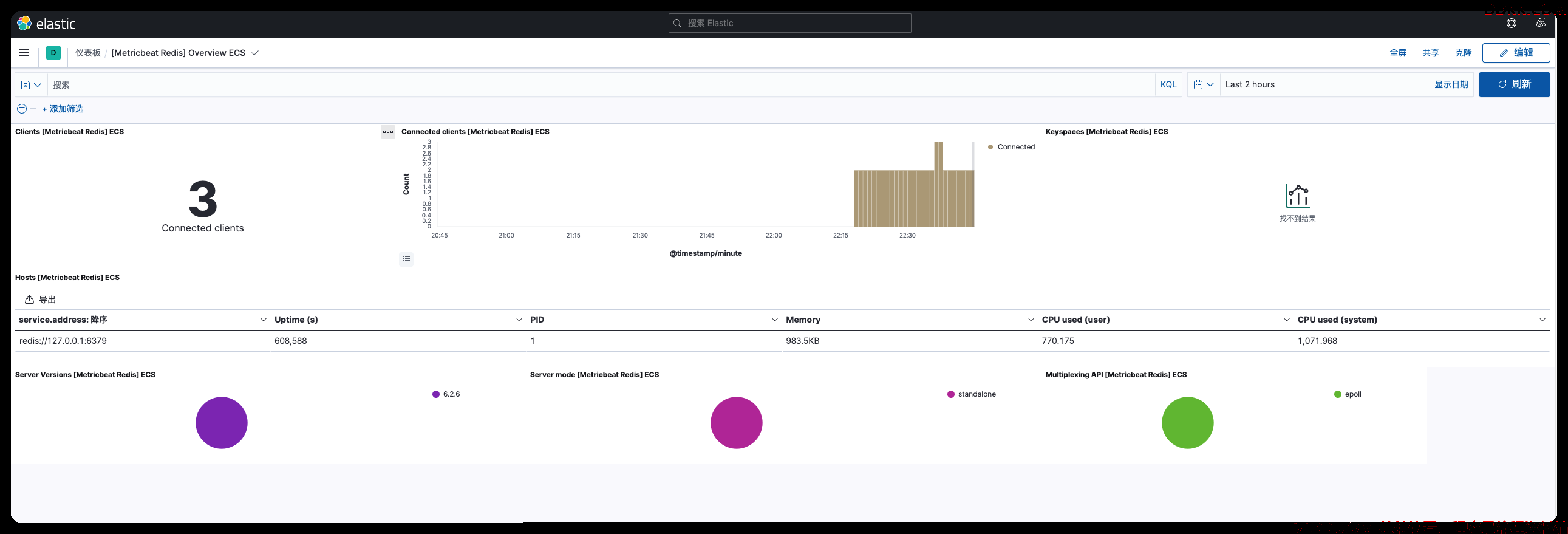The width and height of the screenshot is (1568, 534).
Task: Click the 608,588 uptime value
Action: pyautogui.click(x=290, y=341)
